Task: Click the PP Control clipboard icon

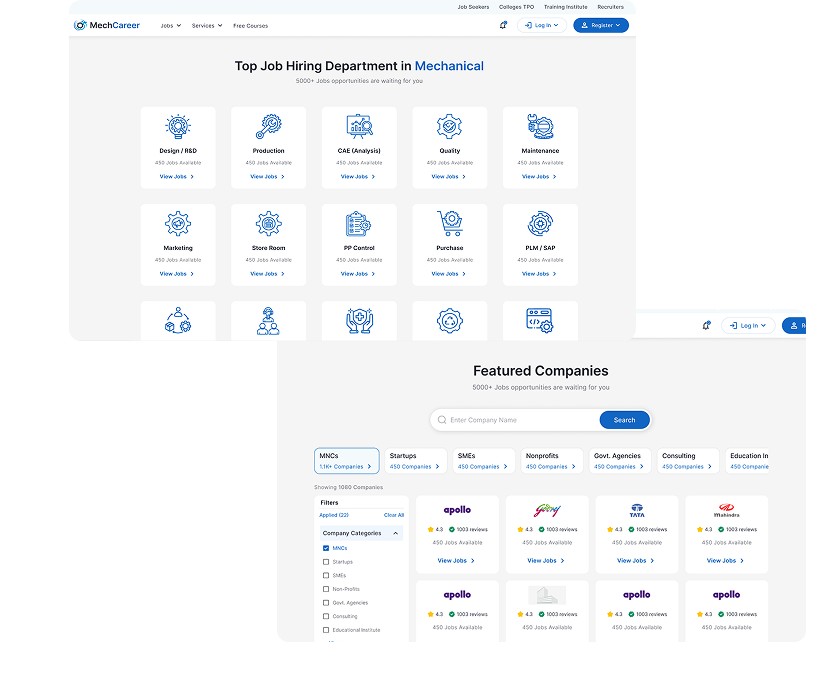Action: coord(359,224)
